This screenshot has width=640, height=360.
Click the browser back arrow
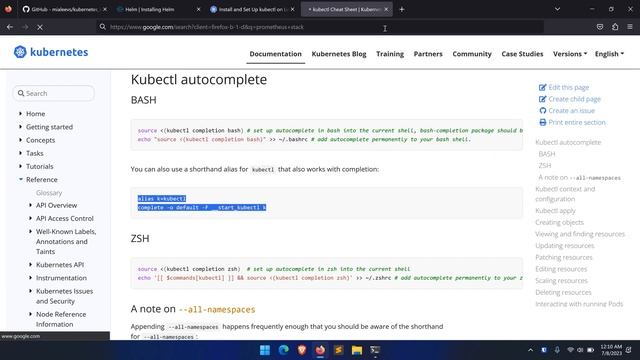point(10,27)
